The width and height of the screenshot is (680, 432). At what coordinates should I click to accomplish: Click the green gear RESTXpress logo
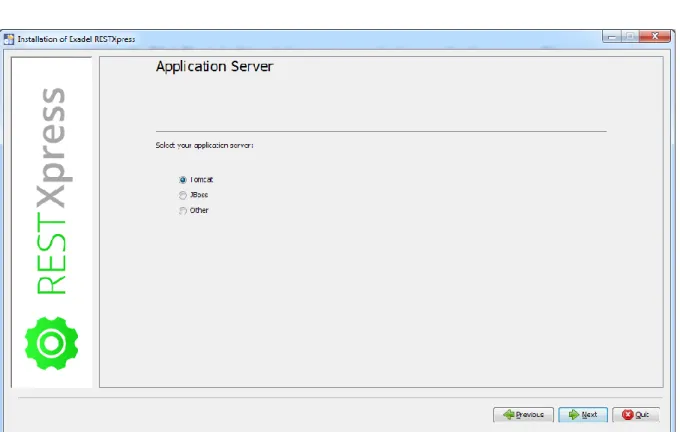click(x=51, y=343)
